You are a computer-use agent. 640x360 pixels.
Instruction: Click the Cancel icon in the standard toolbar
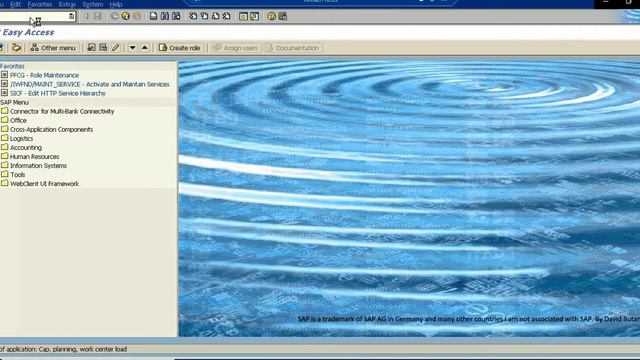137,16
